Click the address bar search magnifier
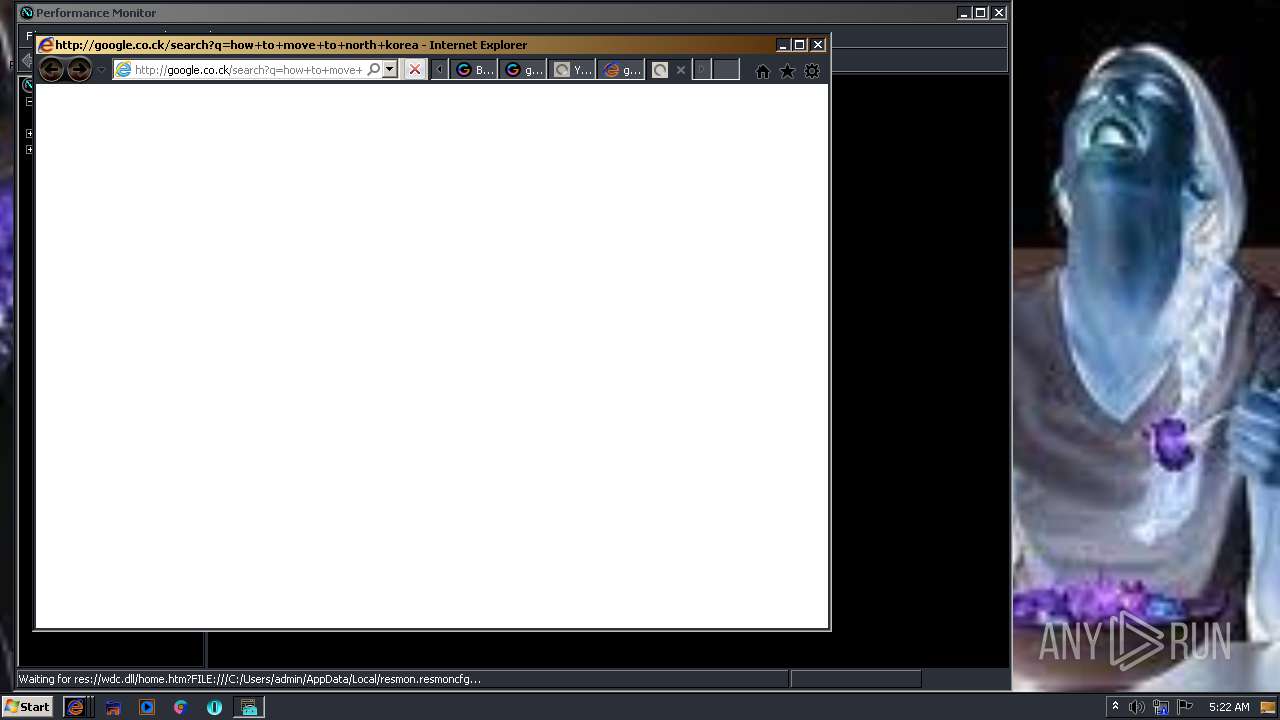Screen dimensions: 1280x720 click(374, 70)
